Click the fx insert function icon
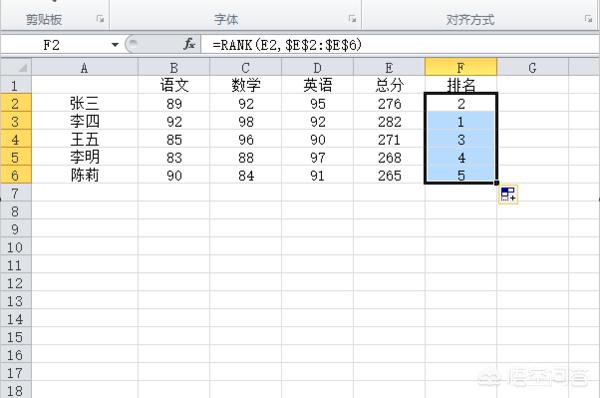Viewport: 600px width, 398px height. click(x=189, y=44)
